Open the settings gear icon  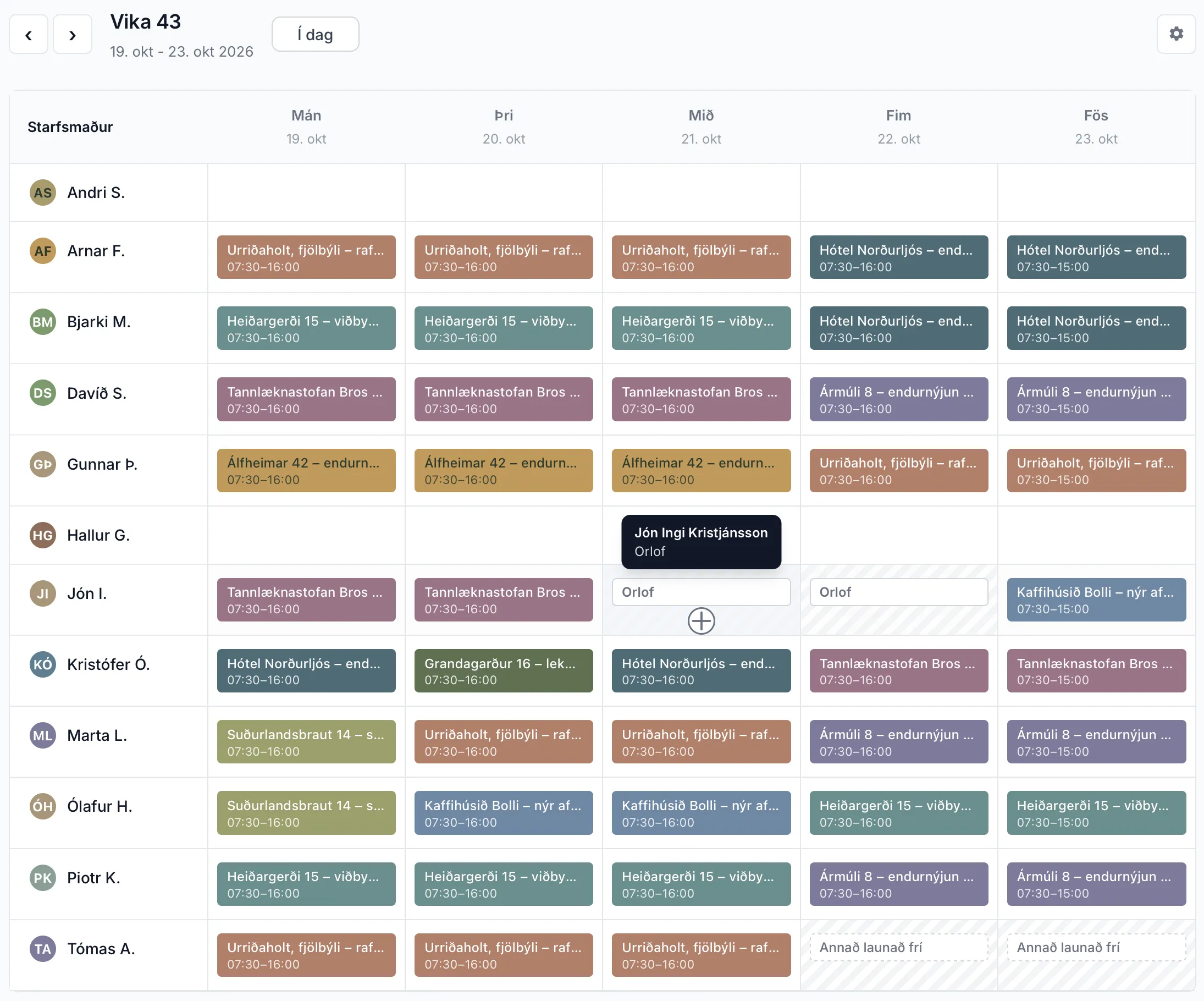tap(1176, 34)
